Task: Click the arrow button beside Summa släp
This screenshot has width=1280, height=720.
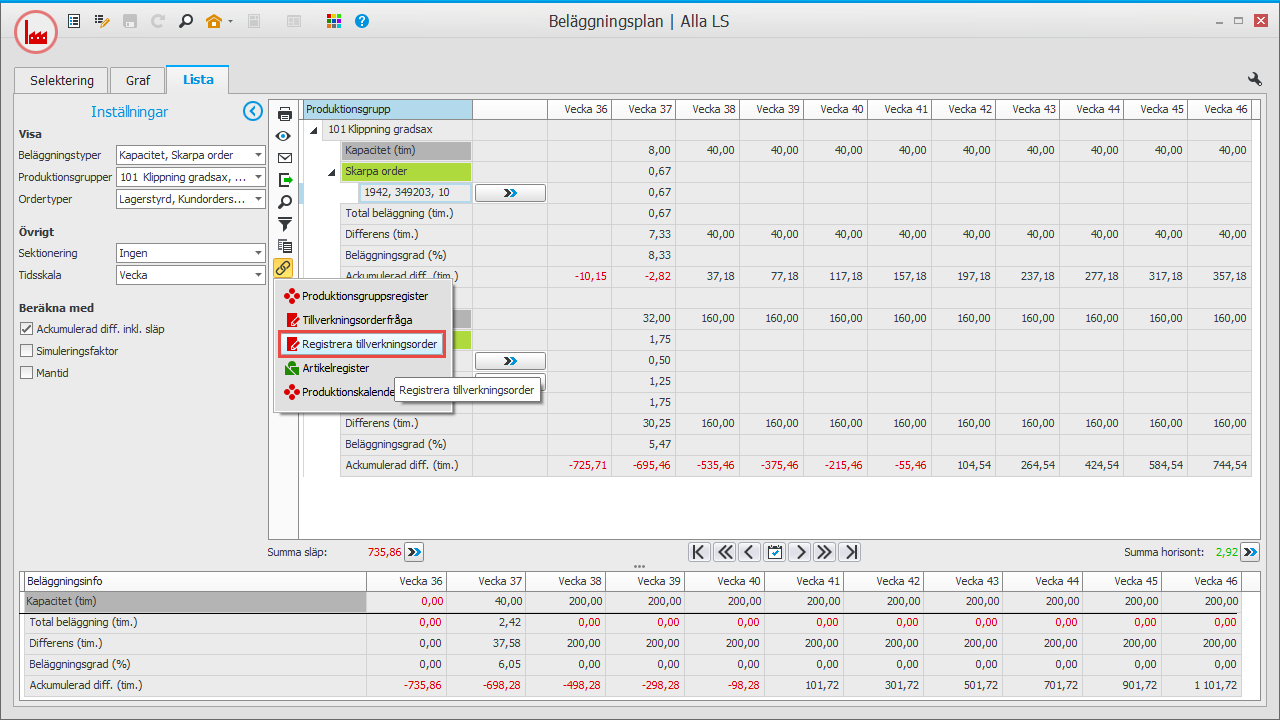Action: 414,551
